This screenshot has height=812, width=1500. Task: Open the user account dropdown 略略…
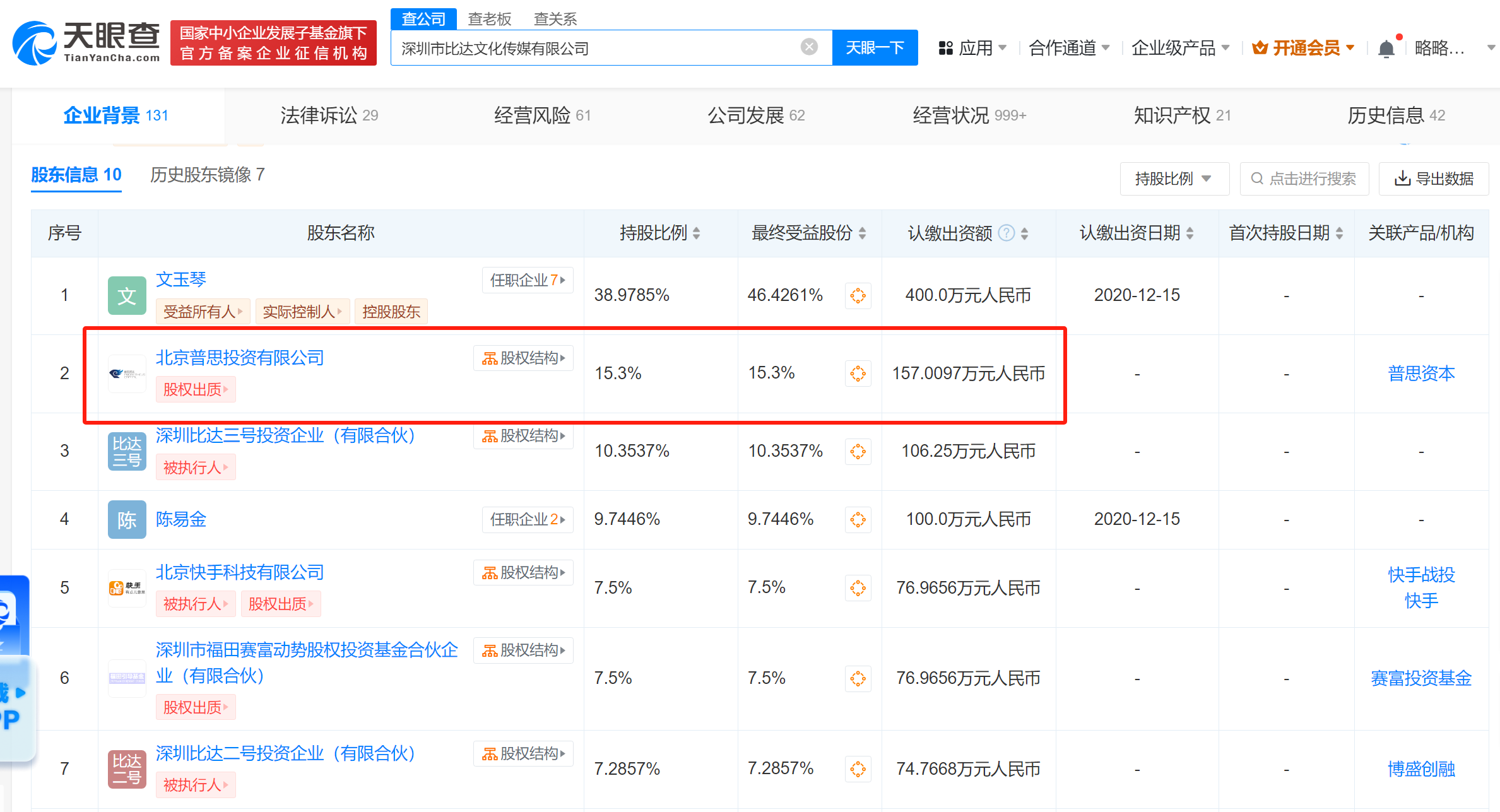1491,48
